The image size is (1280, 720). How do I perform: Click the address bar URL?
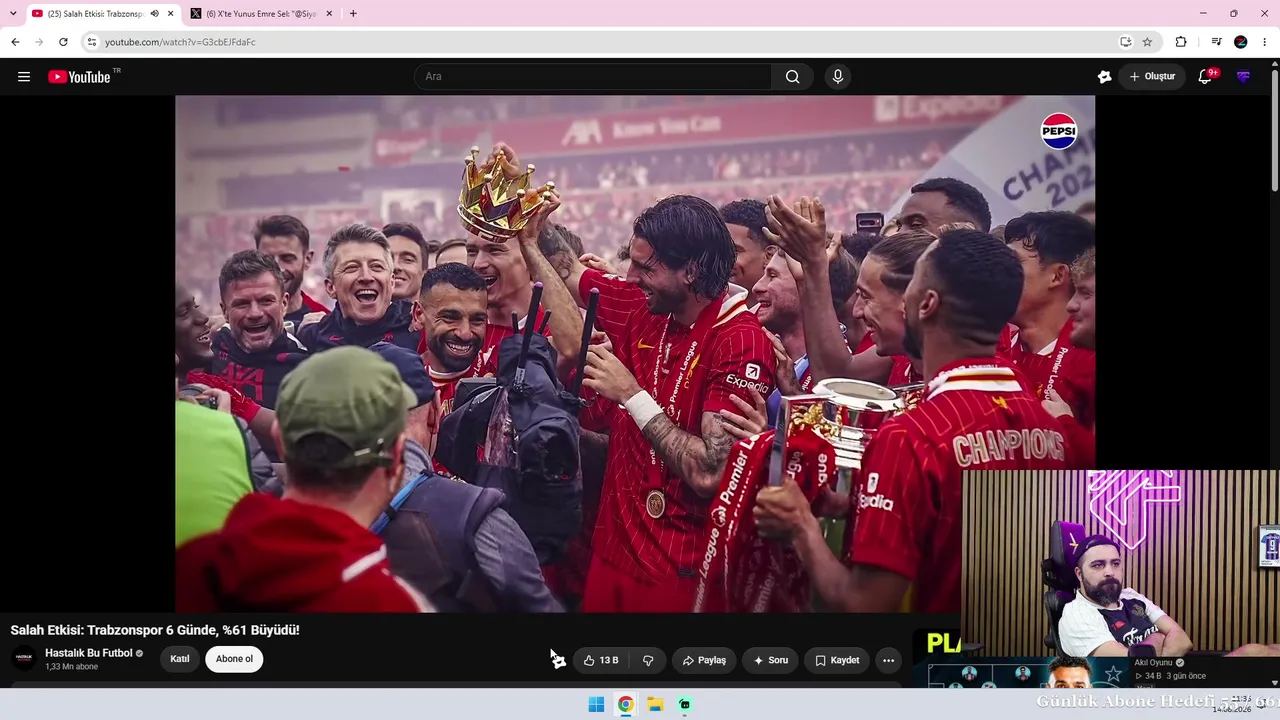(x=180, y=42)
